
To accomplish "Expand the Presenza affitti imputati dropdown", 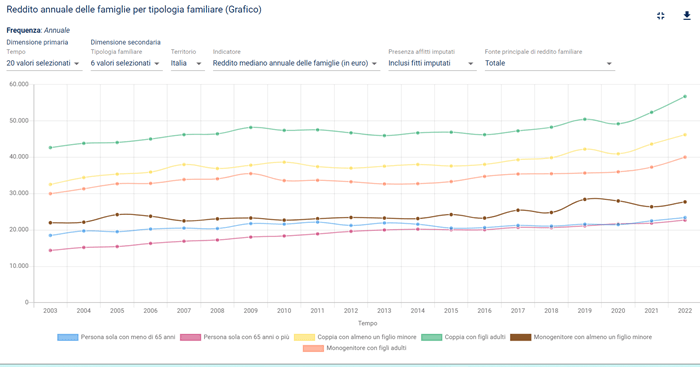I will [431, 63].
